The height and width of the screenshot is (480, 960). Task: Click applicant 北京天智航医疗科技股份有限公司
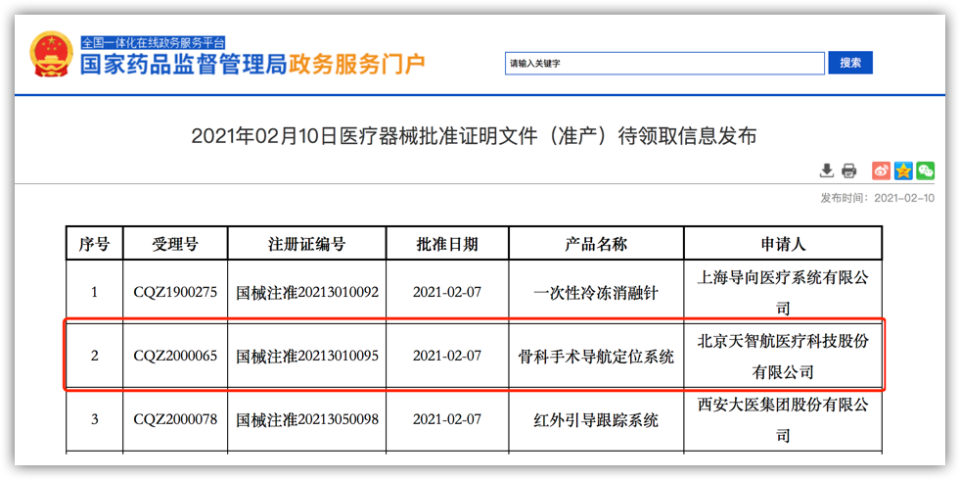[x=783, y=356]
